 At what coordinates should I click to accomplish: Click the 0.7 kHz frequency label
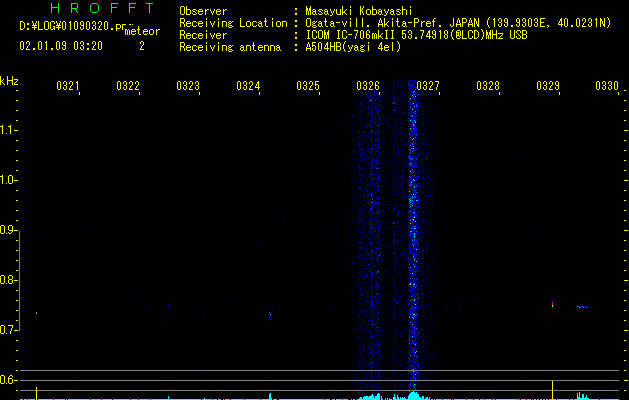(x=8, y=330)
